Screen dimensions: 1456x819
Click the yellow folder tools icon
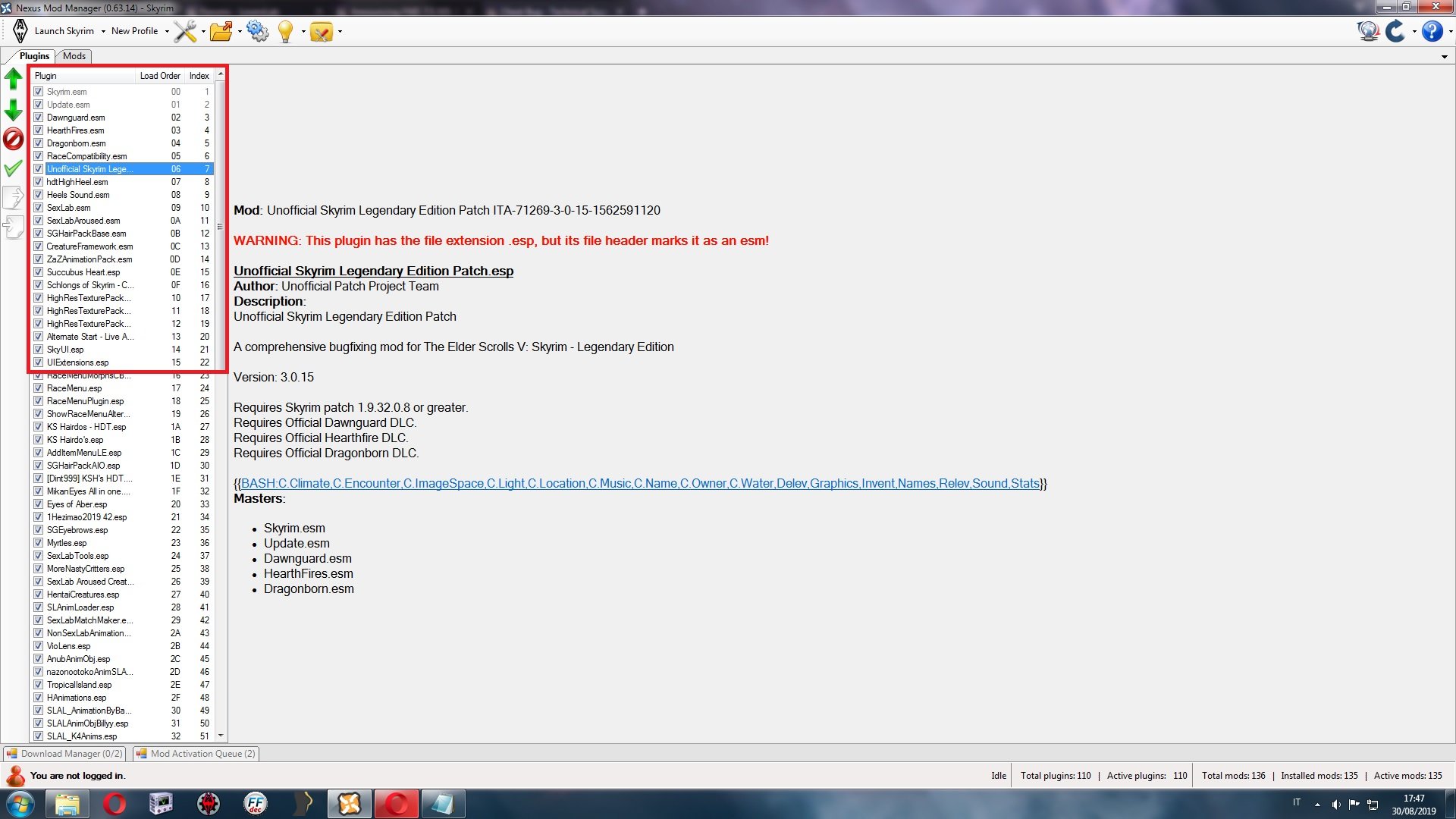coord(322,32)
